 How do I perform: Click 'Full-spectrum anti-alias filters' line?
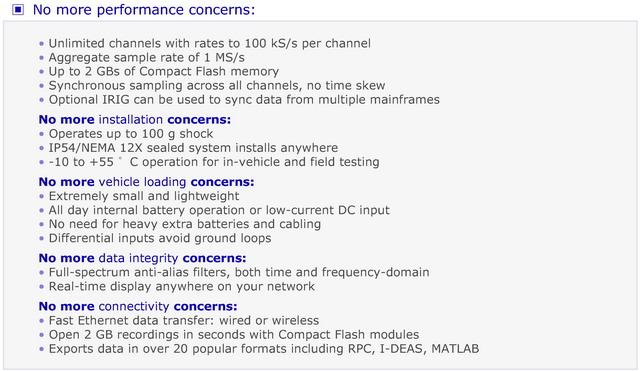(x=239, y=273)
